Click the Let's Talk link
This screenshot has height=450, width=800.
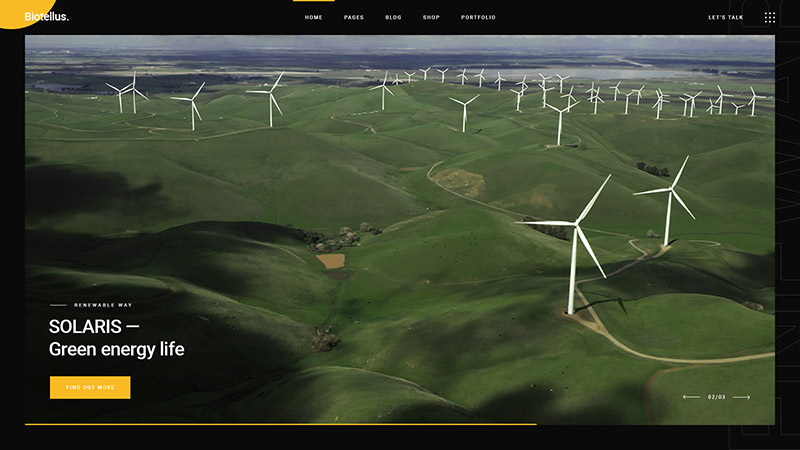tap(725, 17)
